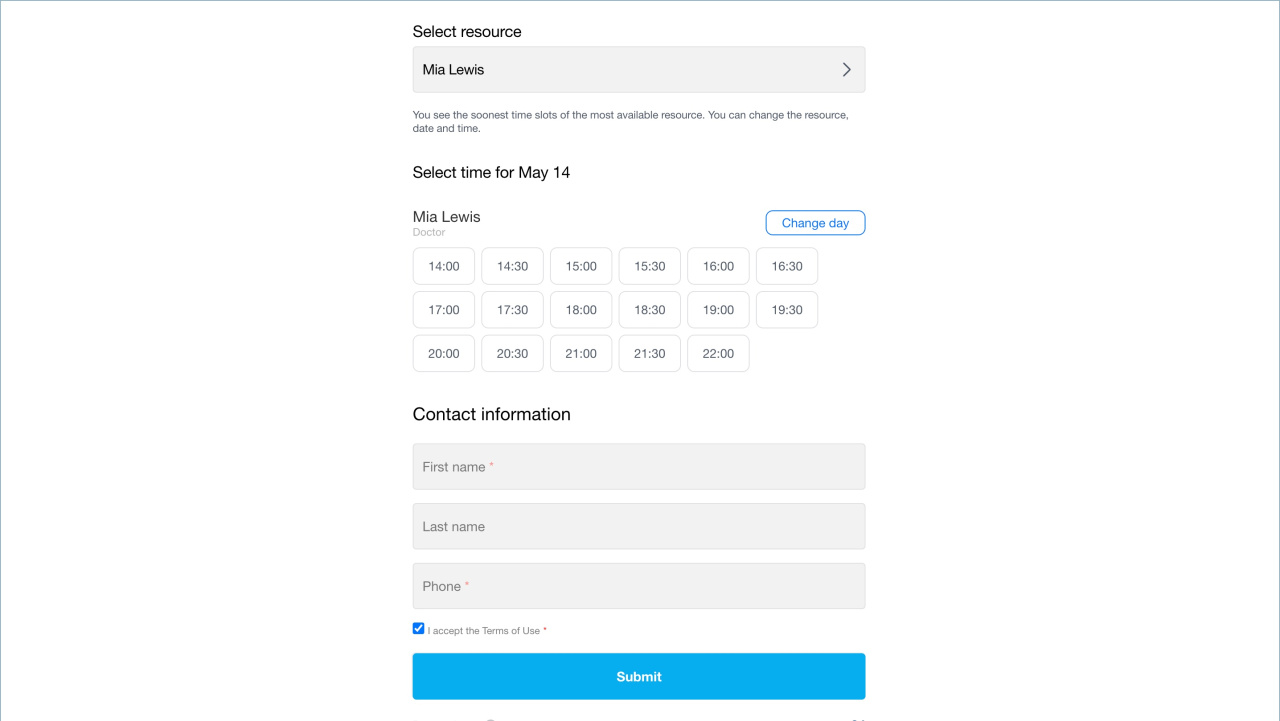
Task: Focus the Phone input field
Action: 639,586
